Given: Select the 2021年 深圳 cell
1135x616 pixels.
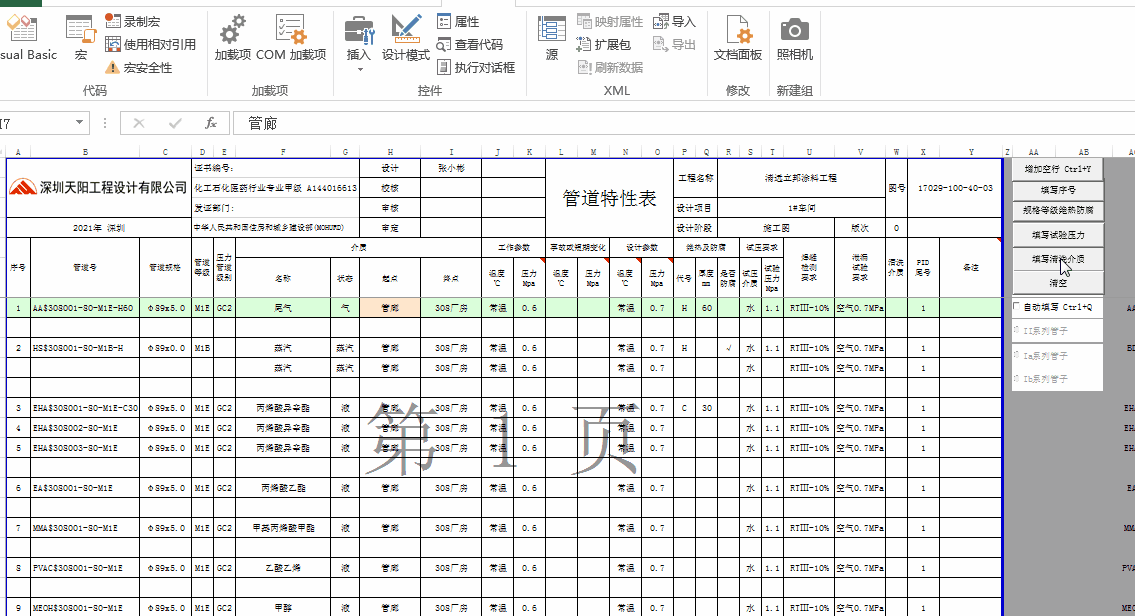Looking at the screenshot, I should tap(98, 227).
